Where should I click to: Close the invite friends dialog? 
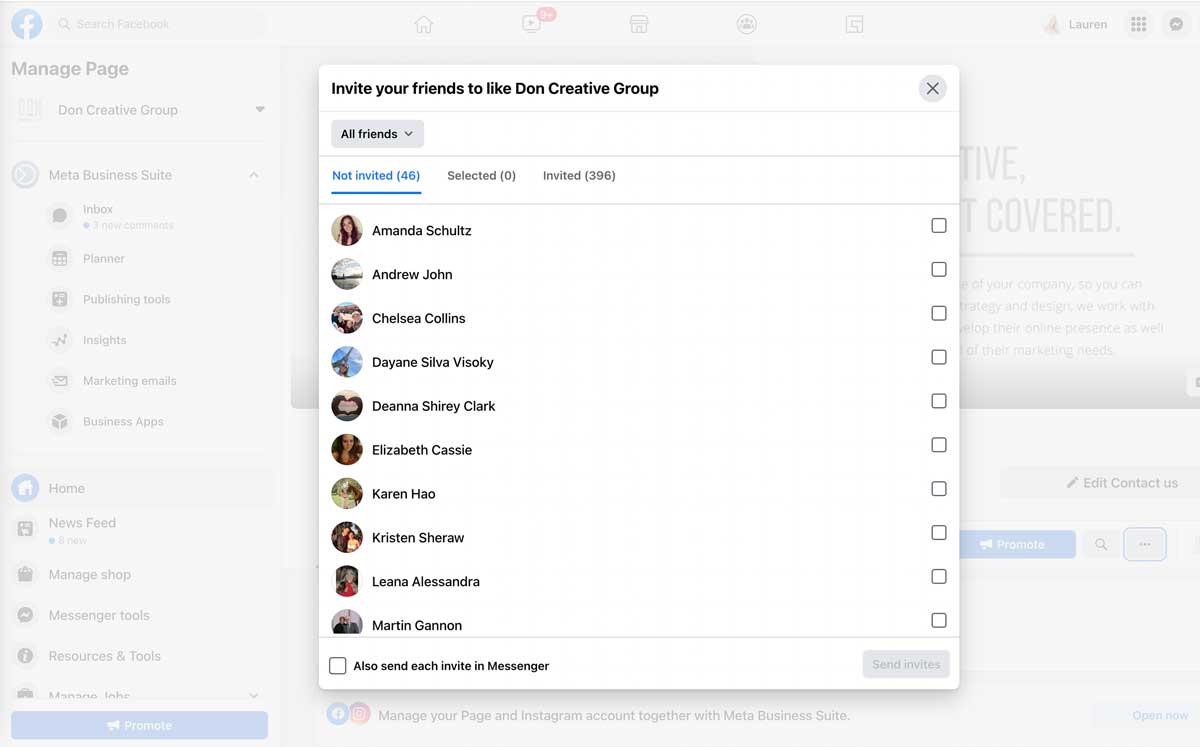pos(932,88)
